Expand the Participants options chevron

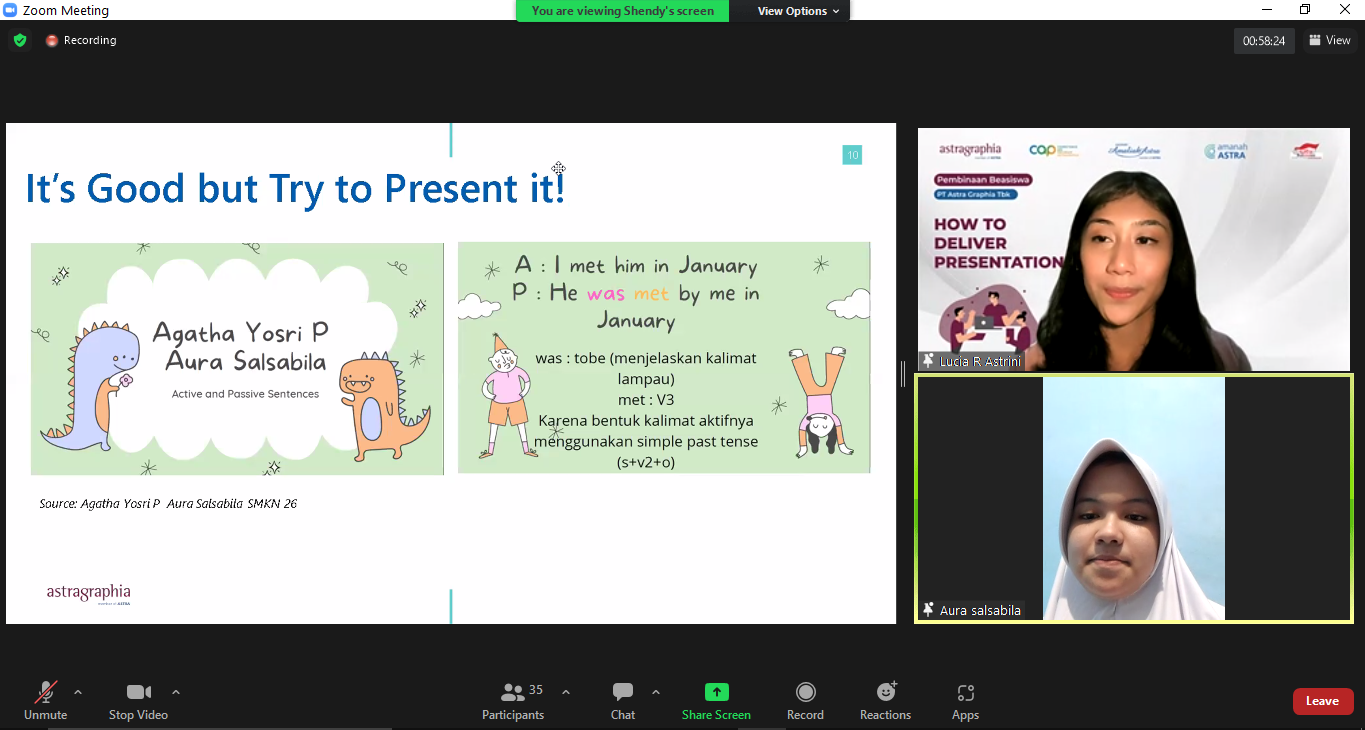566,692
